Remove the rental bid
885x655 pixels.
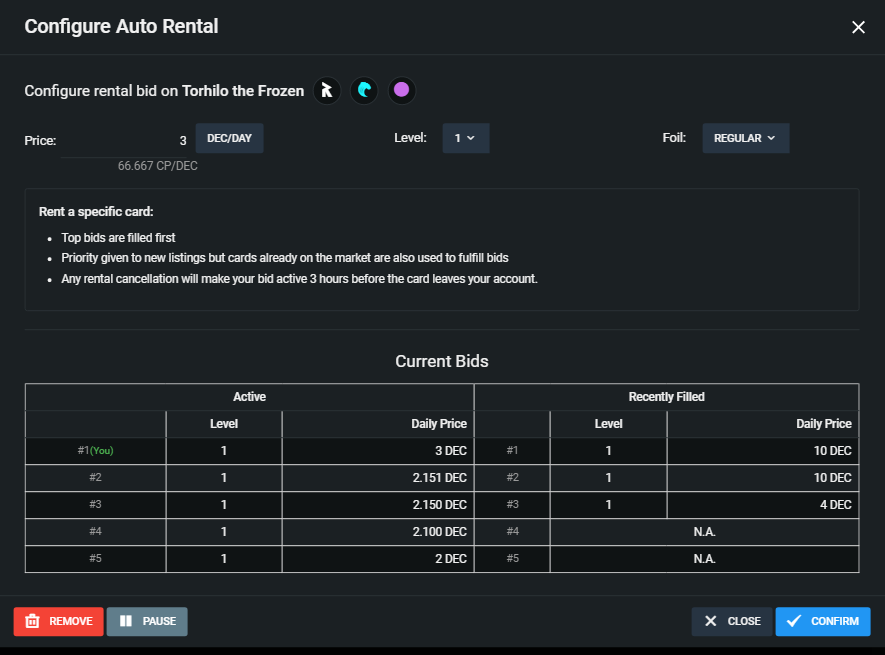[x=59, y=621]
